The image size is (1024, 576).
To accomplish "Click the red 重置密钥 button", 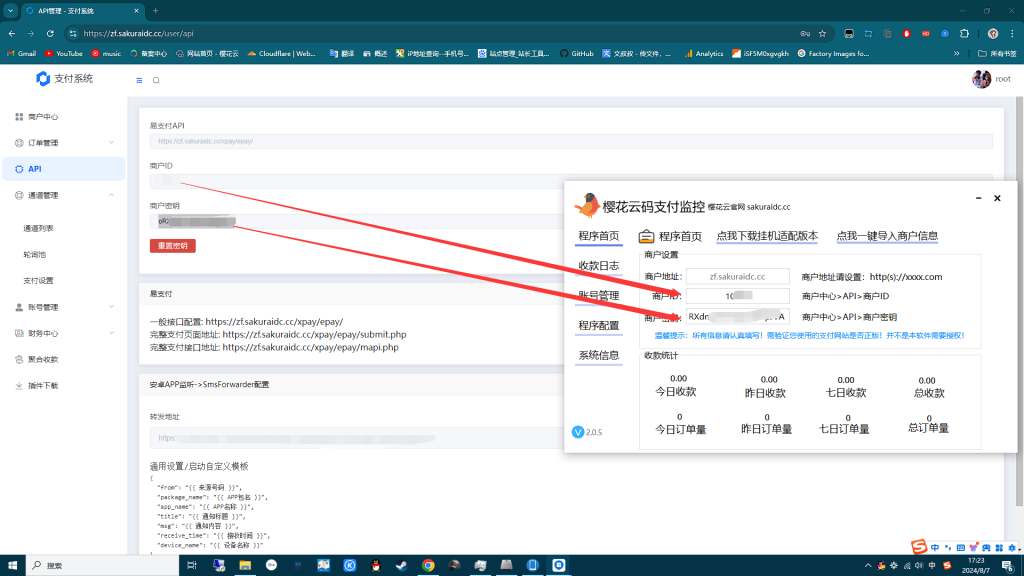I will tap(173, 245).
